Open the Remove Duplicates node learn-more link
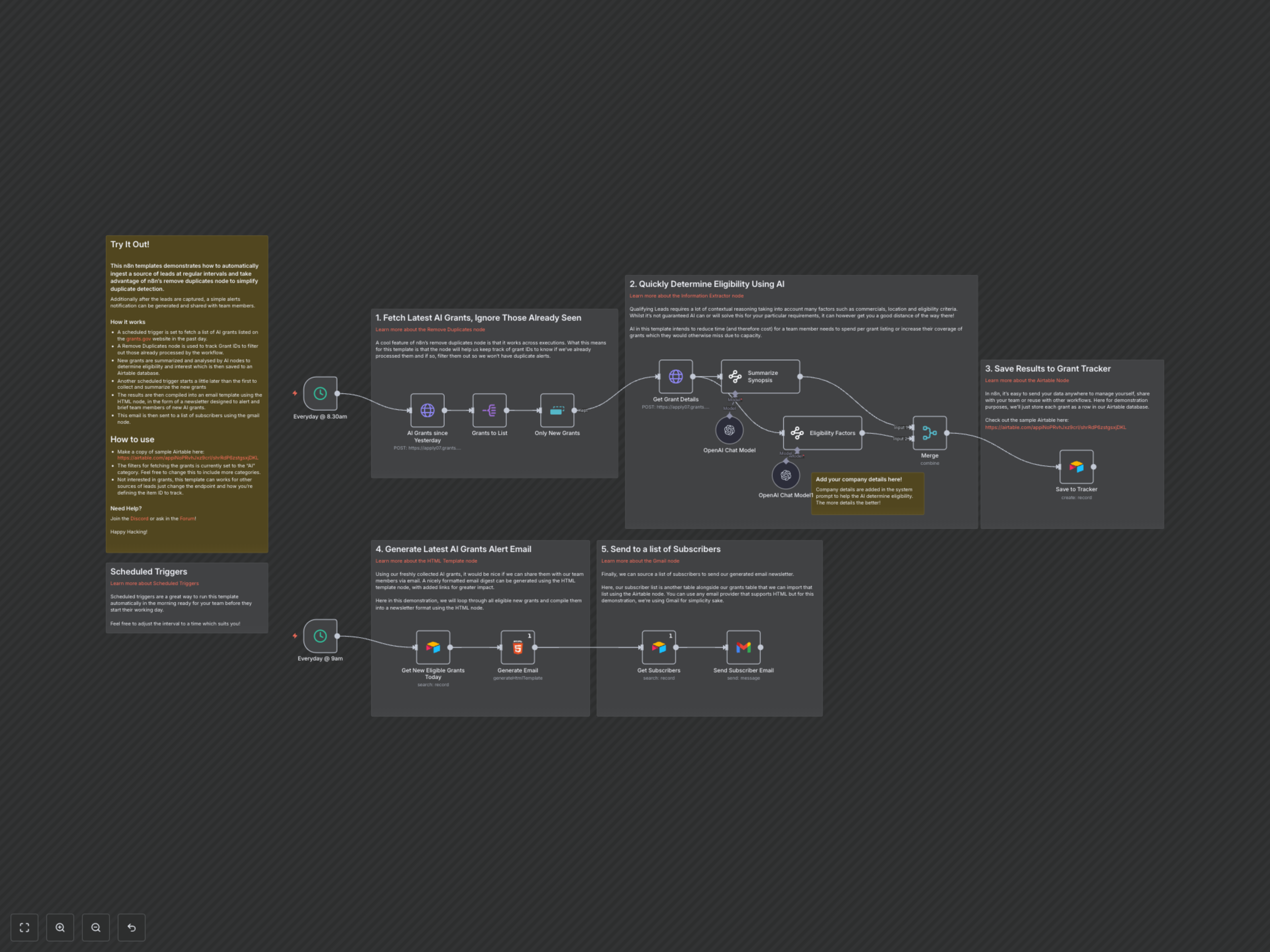1270x952 pixels. tap(430, 330)
